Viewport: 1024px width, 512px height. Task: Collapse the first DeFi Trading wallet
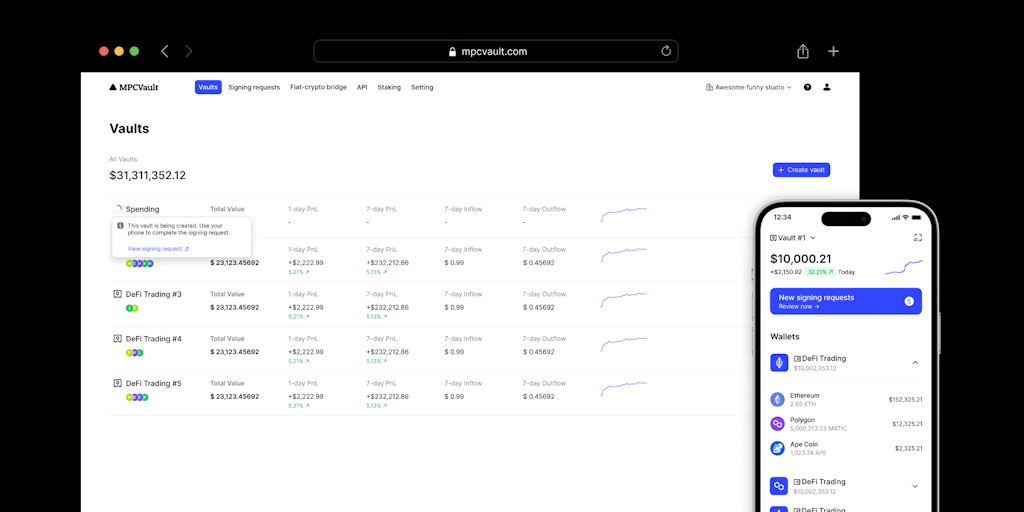915,362
